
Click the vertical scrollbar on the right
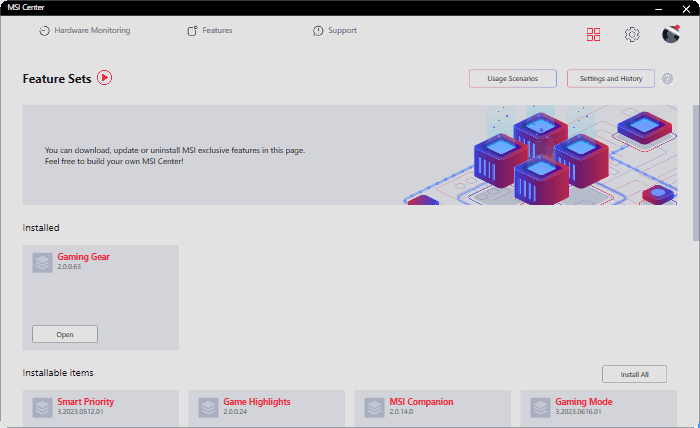point(695,170)
